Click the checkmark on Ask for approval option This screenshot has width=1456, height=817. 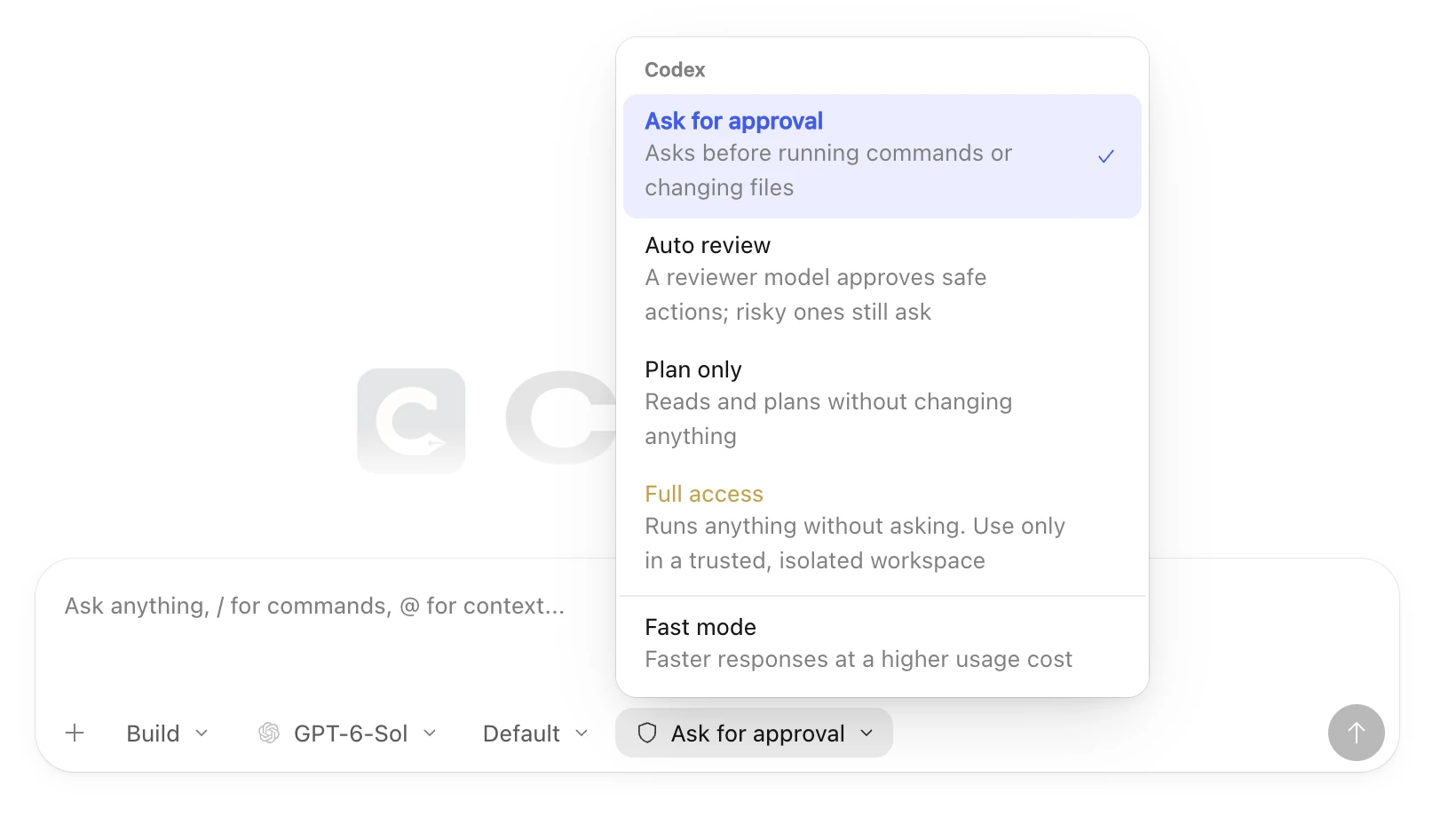coord(1106,156)
